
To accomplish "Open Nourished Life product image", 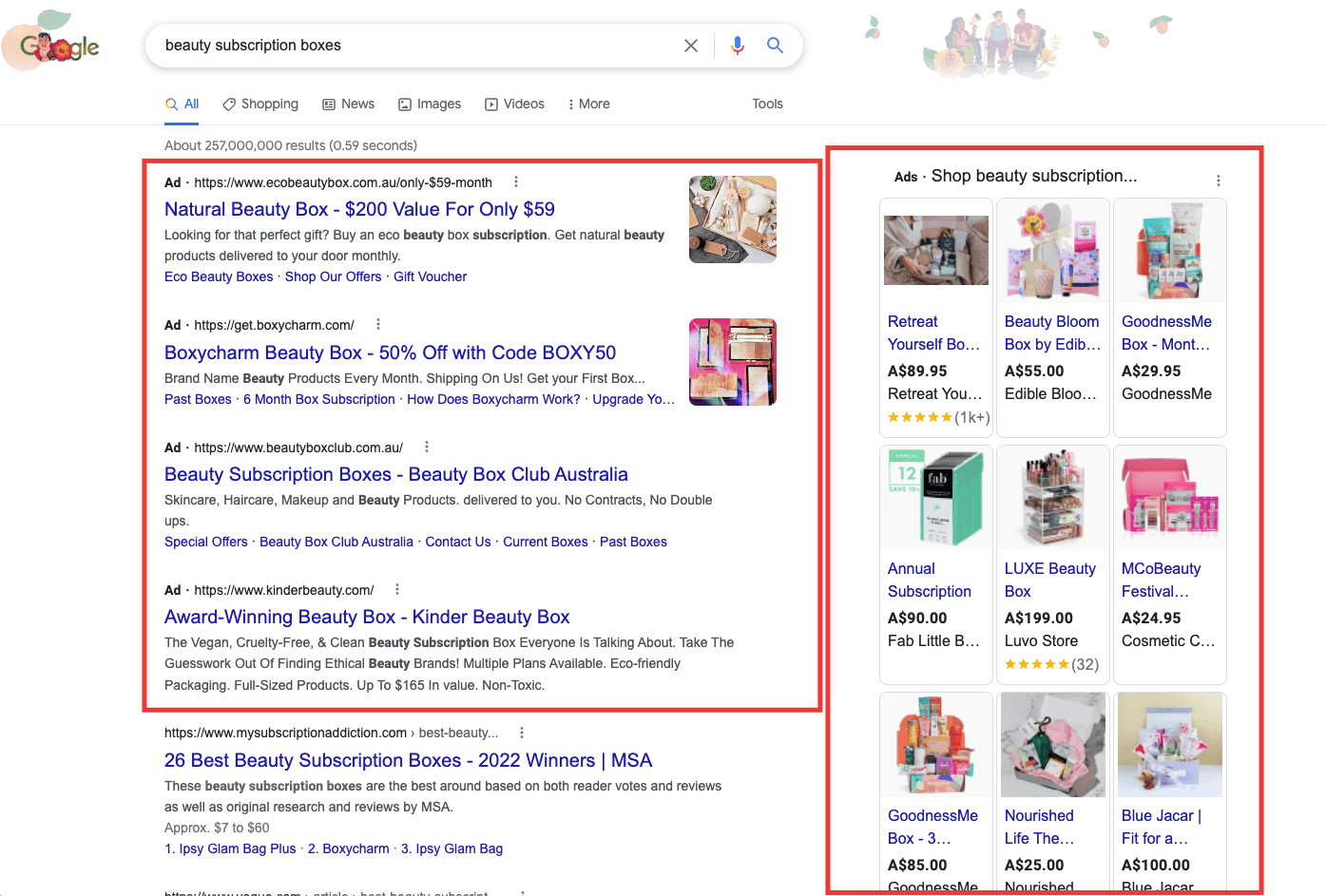I will coord(1053,745).
